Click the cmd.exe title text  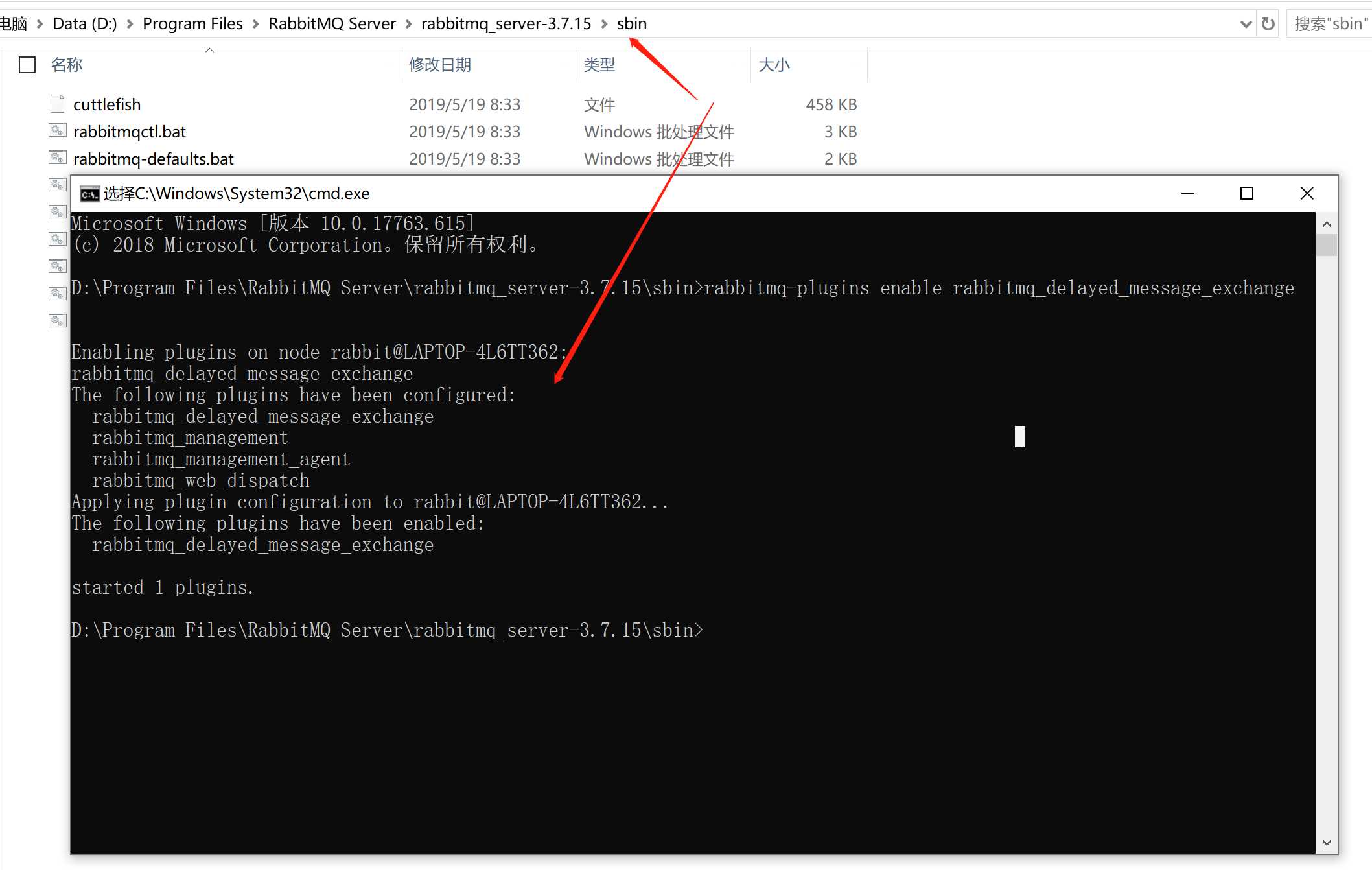237,193
